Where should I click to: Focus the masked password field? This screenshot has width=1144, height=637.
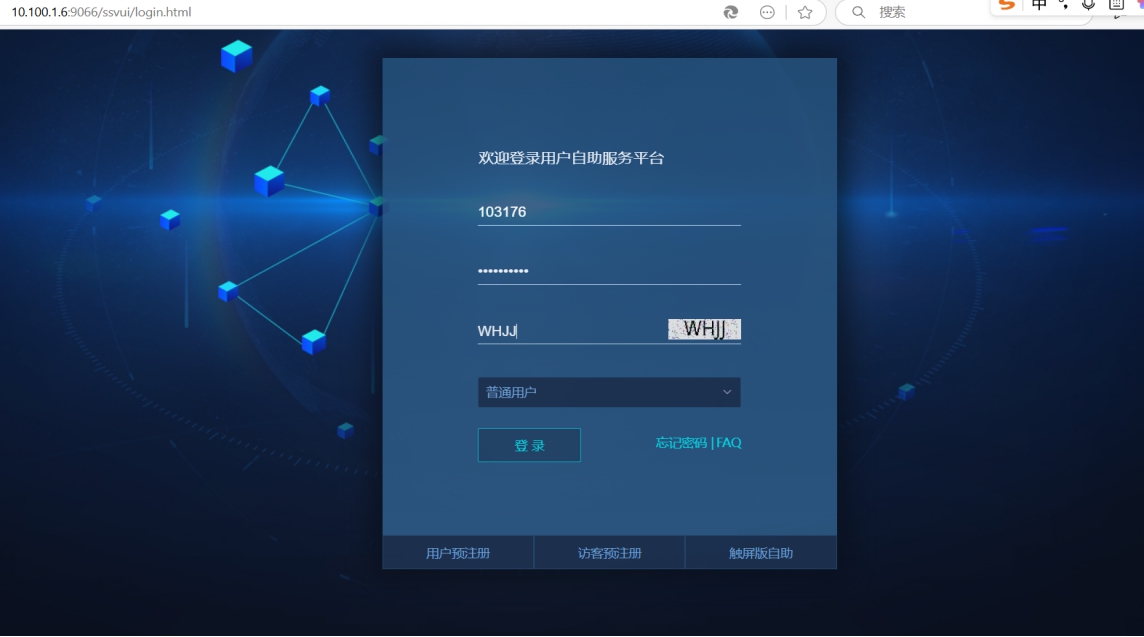(x=608, y=271)
